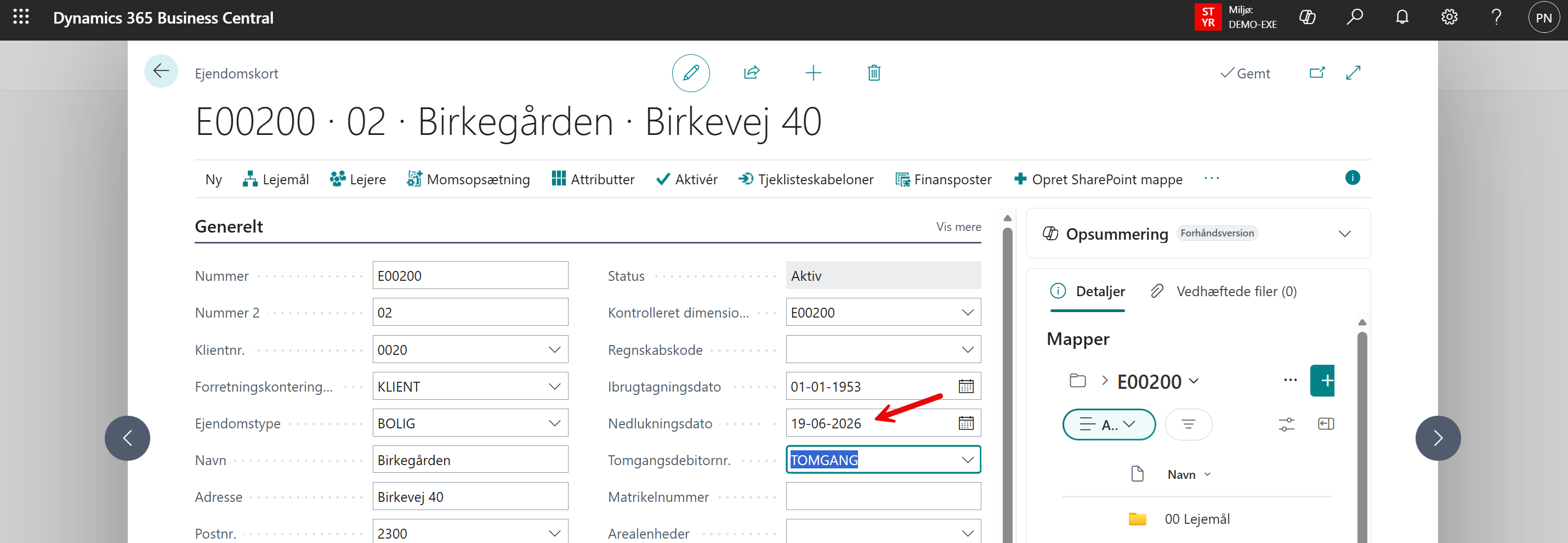Viewport: 1568px width, 543px height.
Task: Open the help question mark
Action: click(1496, 17)
